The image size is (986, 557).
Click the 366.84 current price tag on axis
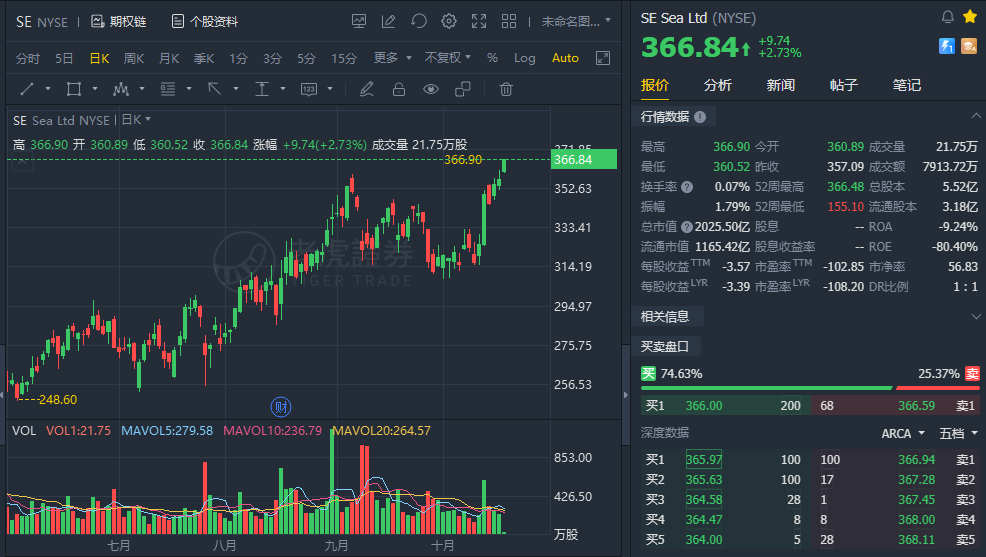[x=584, y=160]
